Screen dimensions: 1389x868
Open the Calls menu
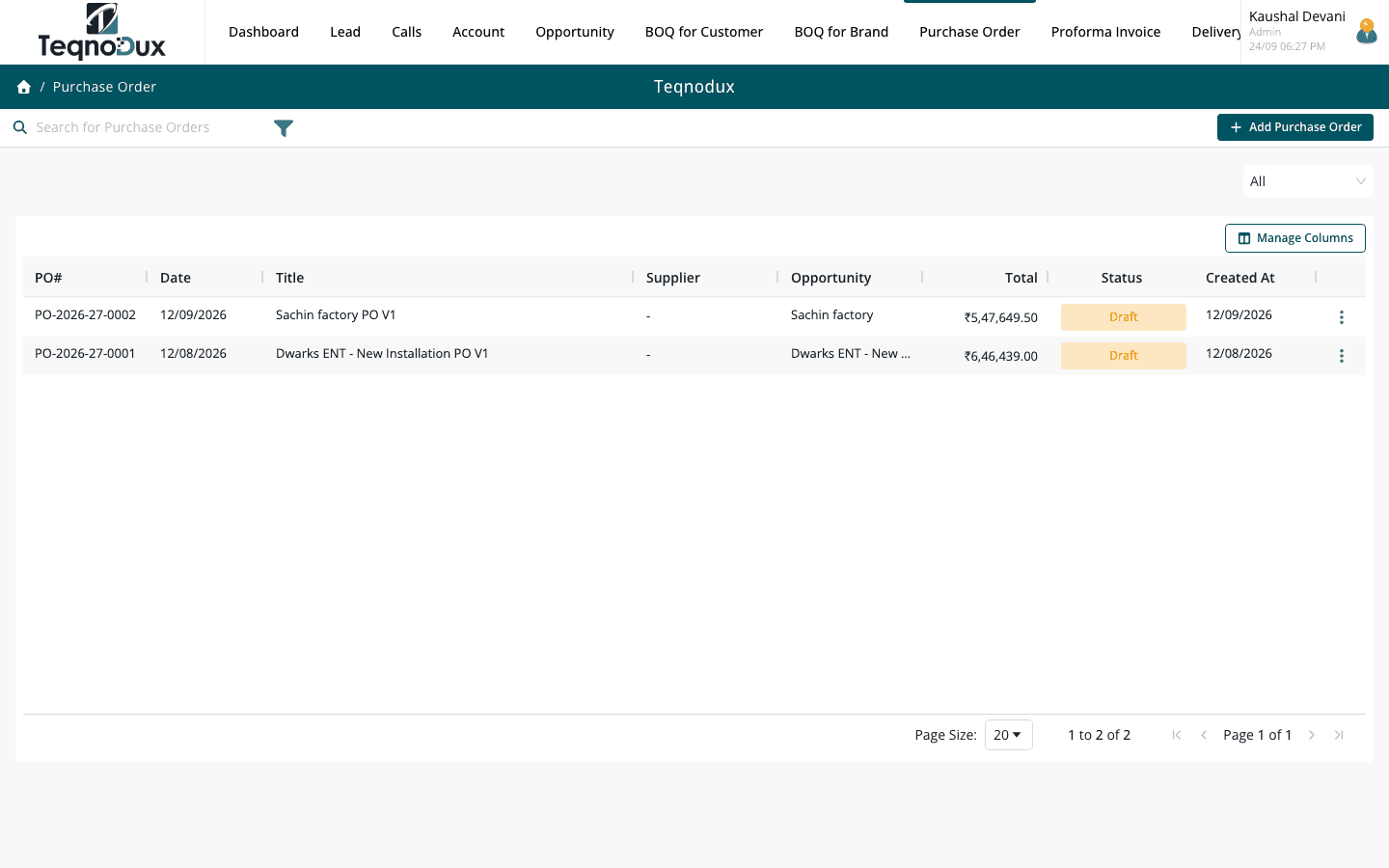click(x=406, y=32)
